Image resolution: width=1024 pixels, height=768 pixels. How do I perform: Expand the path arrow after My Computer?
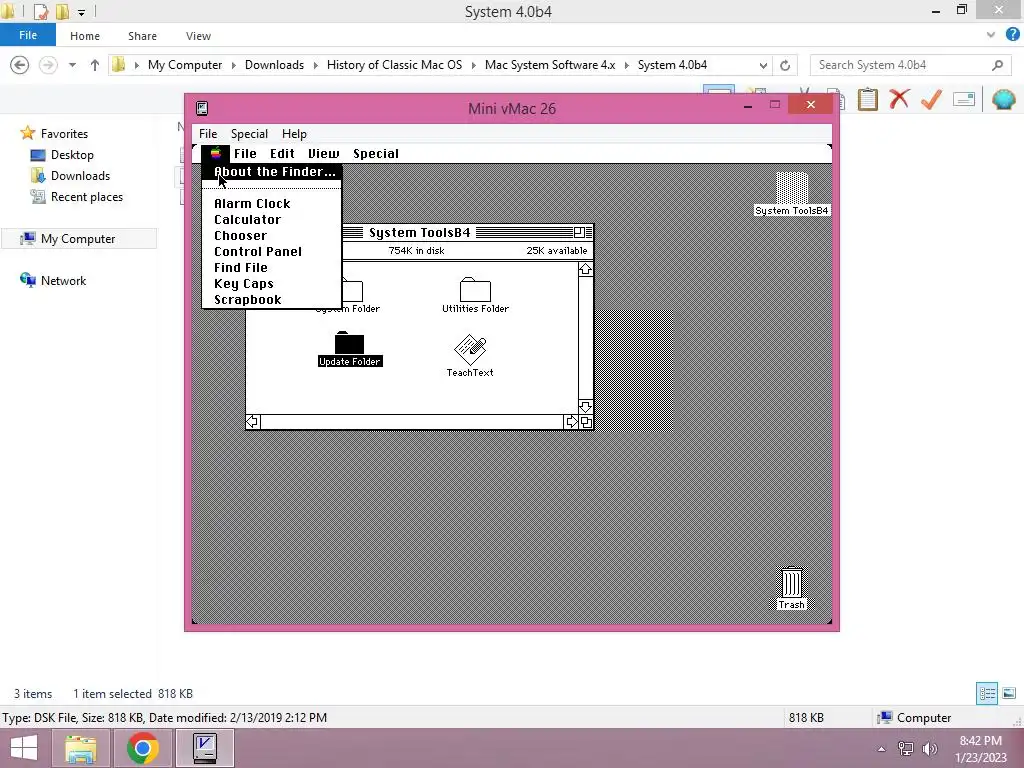(x=233, y=65)
